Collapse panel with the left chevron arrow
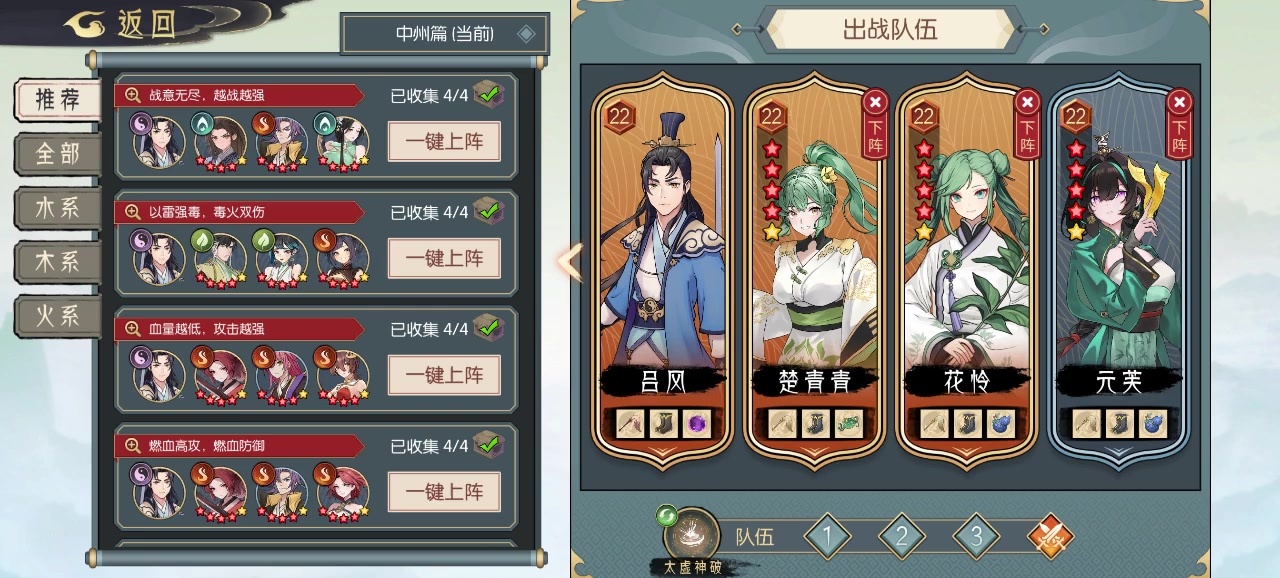Screen dimensions: 1280x578 tap(569, 262)
